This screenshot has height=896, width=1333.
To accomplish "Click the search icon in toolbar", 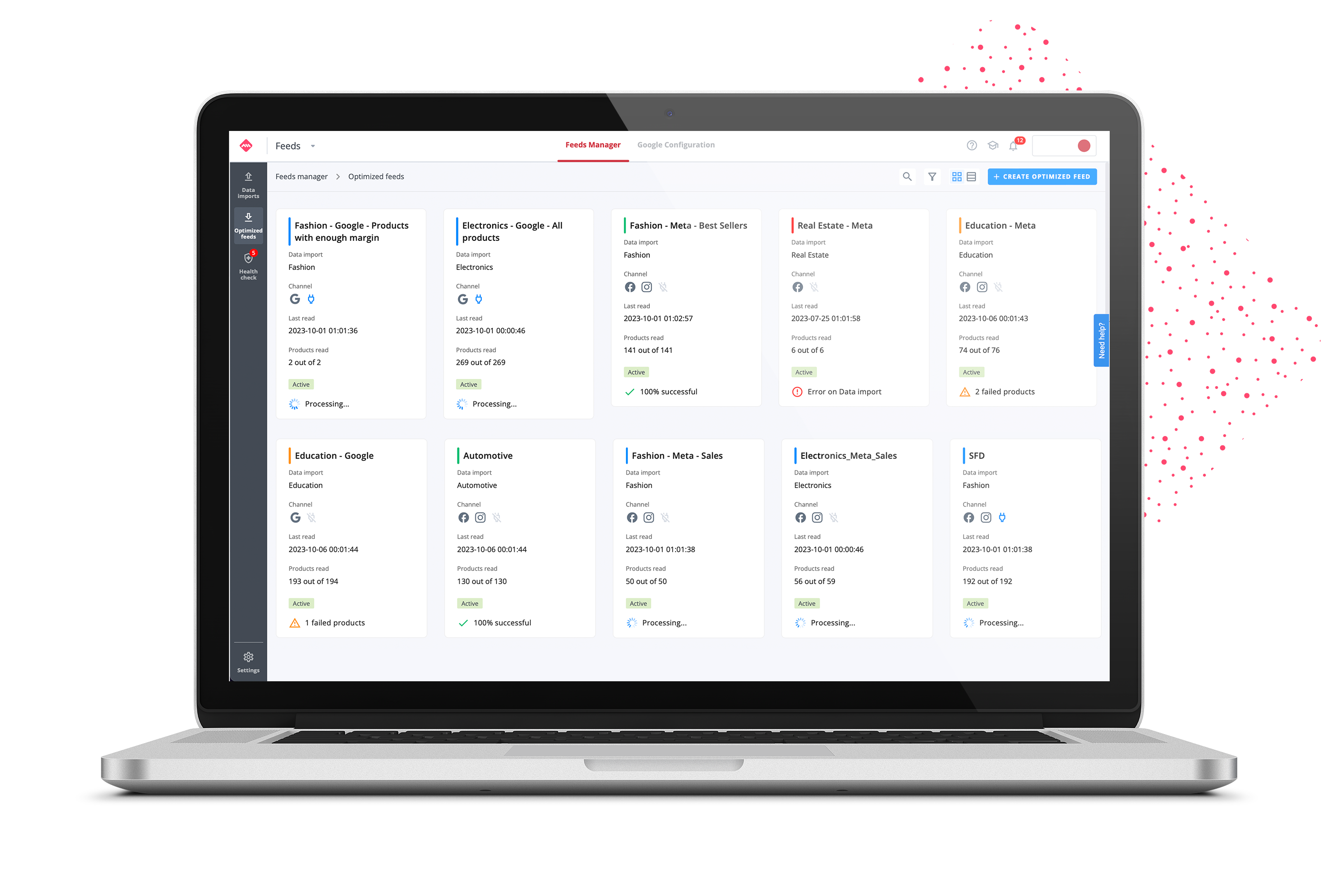I will [907, 178].
